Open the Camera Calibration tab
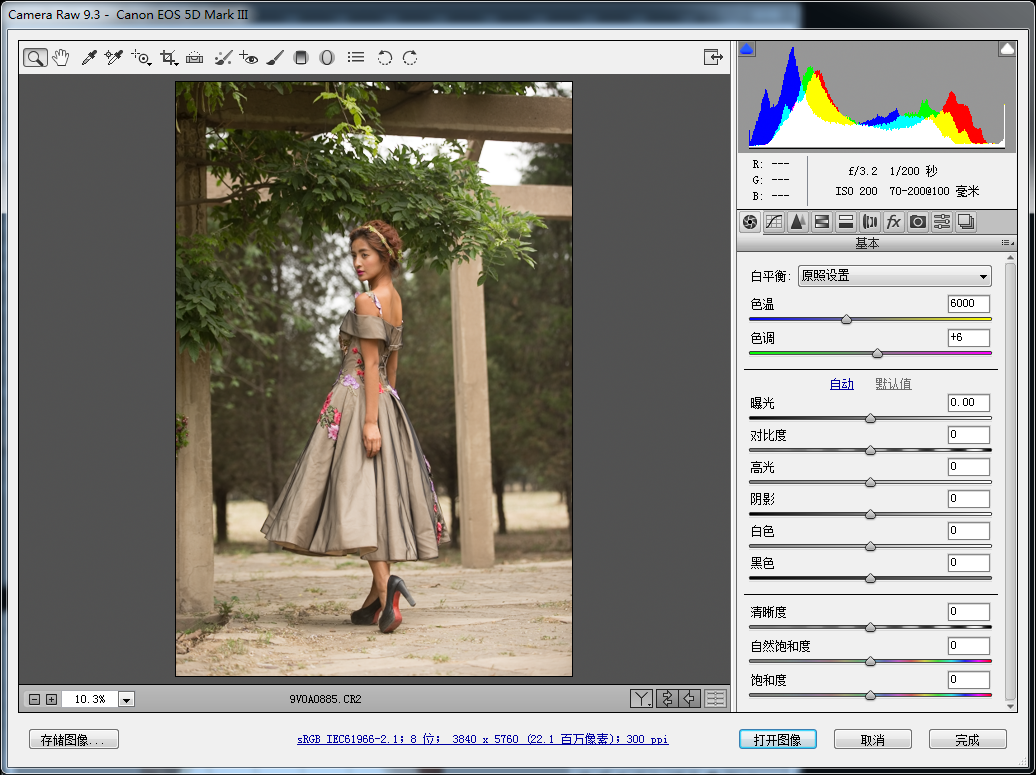Image resolution: width=1036 pixels, height=775 pixels. tap(918, 222)
